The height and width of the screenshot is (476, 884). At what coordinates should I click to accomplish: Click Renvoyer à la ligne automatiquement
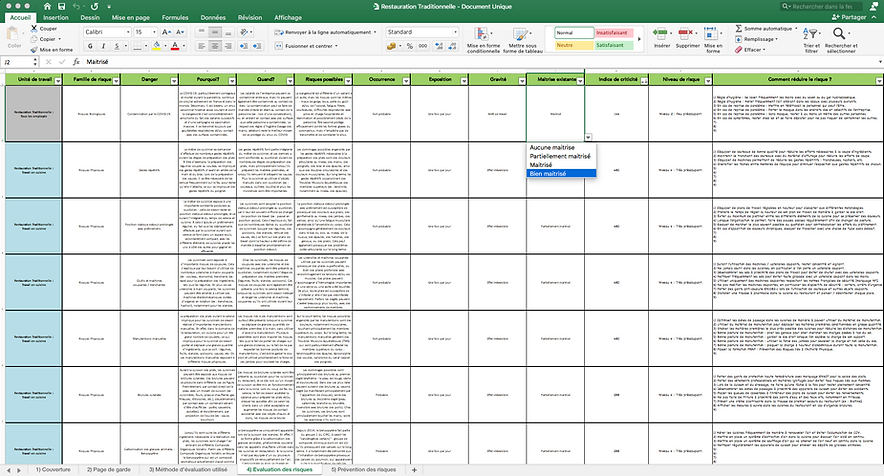click(x=325, y=32)
